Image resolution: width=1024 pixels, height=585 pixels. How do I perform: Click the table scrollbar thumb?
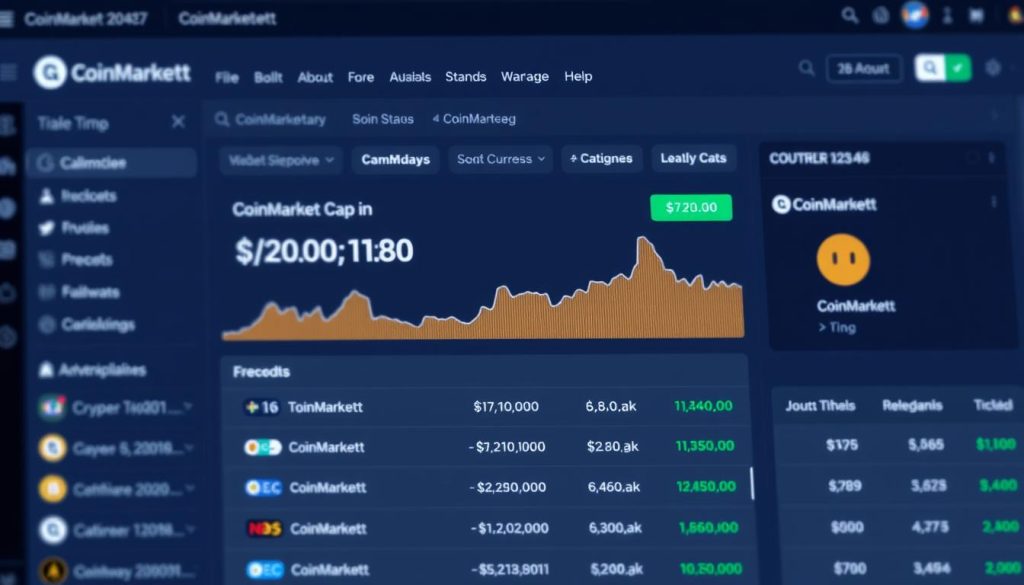click(x=752, y=483)
